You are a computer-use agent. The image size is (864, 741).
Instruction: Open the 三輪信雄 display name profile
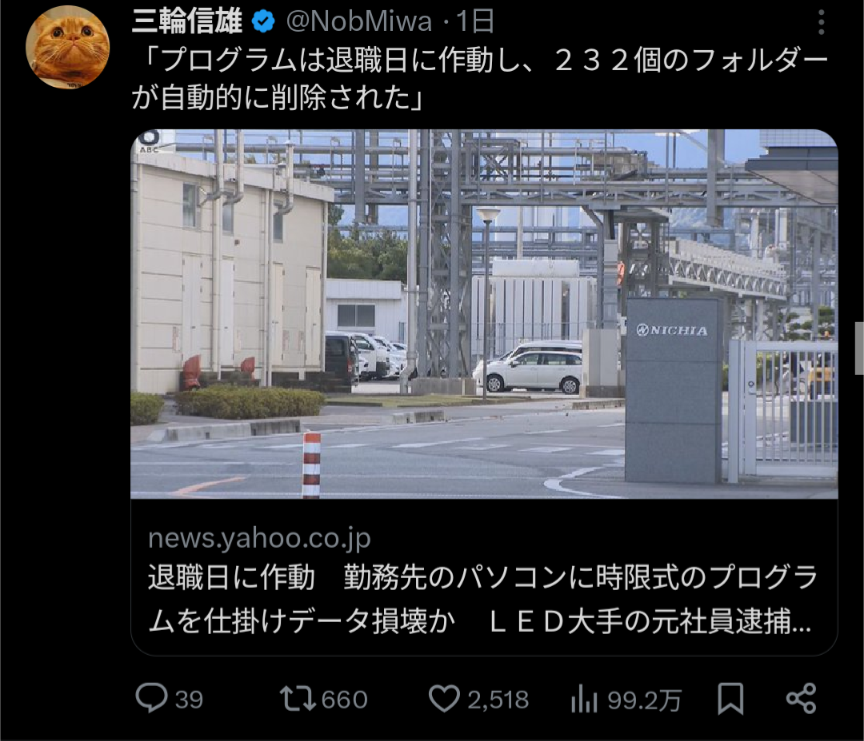(187, 21)
